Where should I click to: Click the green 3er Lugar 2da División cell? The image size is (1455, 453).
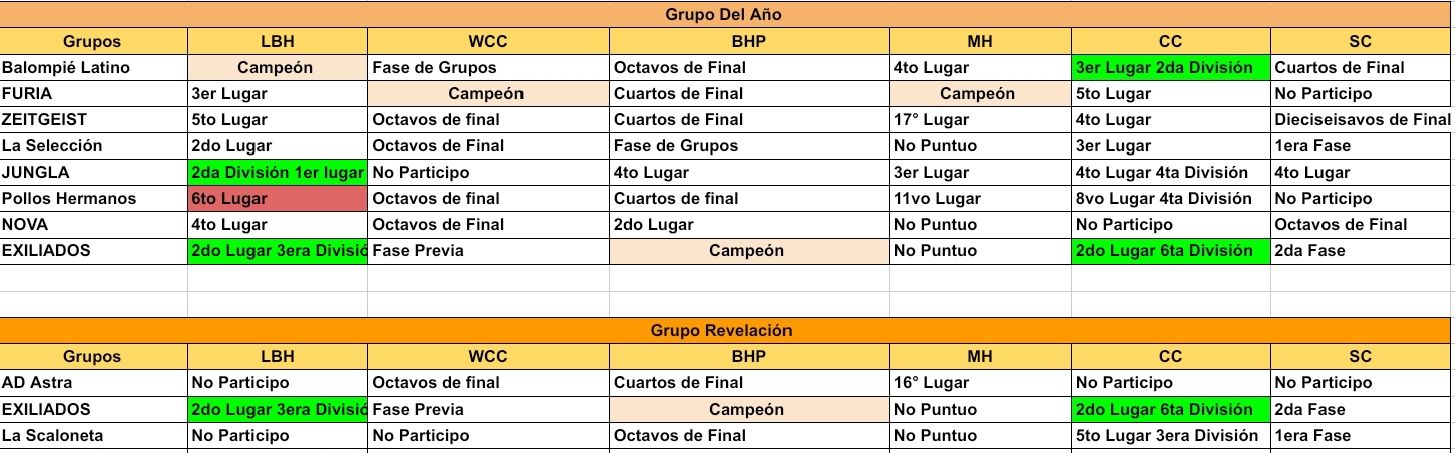(x=1170, y=68)
